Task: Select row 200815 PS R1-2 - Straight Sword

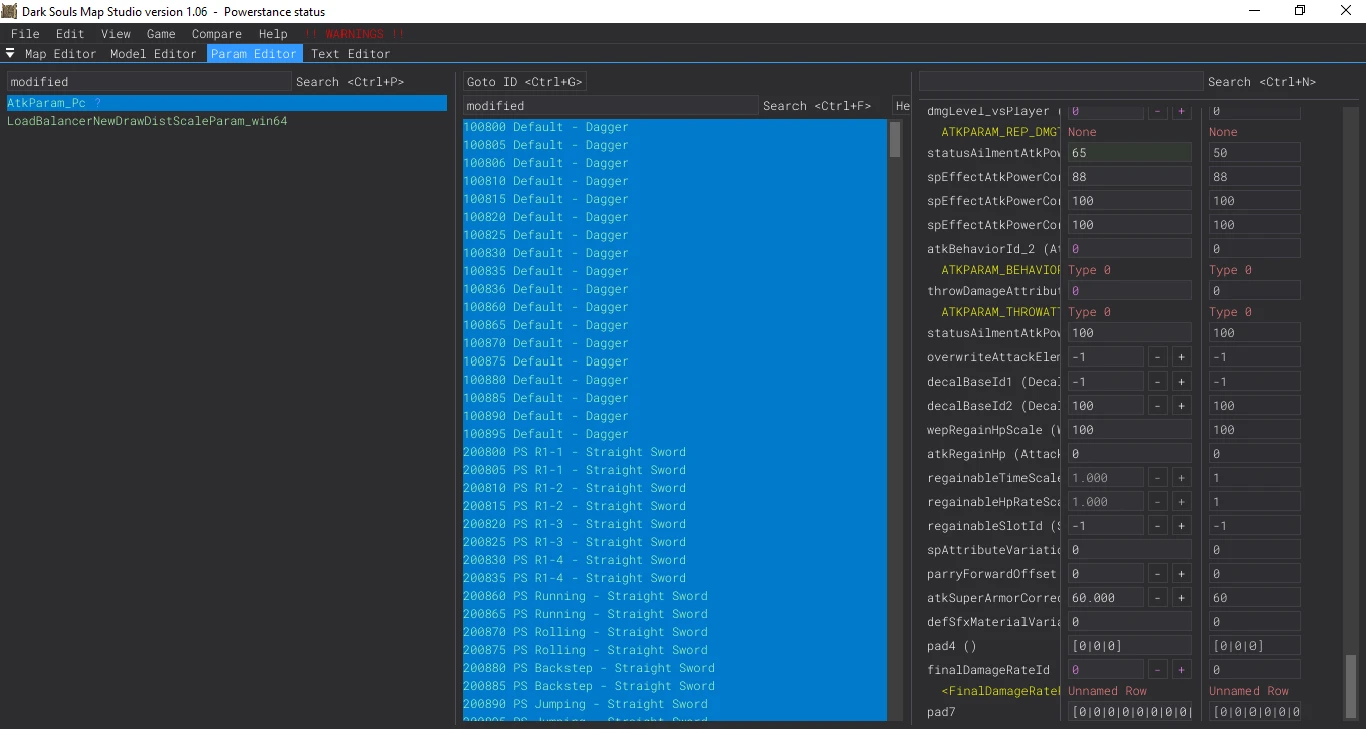Action: click(675, 506)
